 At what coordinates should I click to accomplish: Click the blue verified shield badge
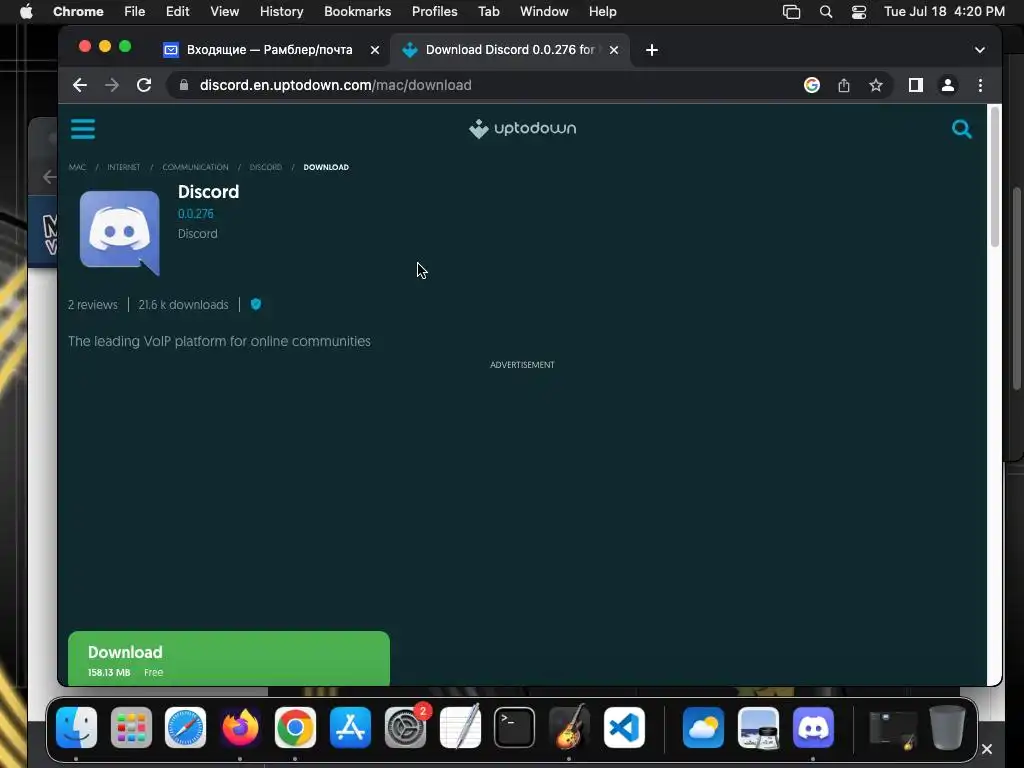pyautogui.click(x=256, y=304)
